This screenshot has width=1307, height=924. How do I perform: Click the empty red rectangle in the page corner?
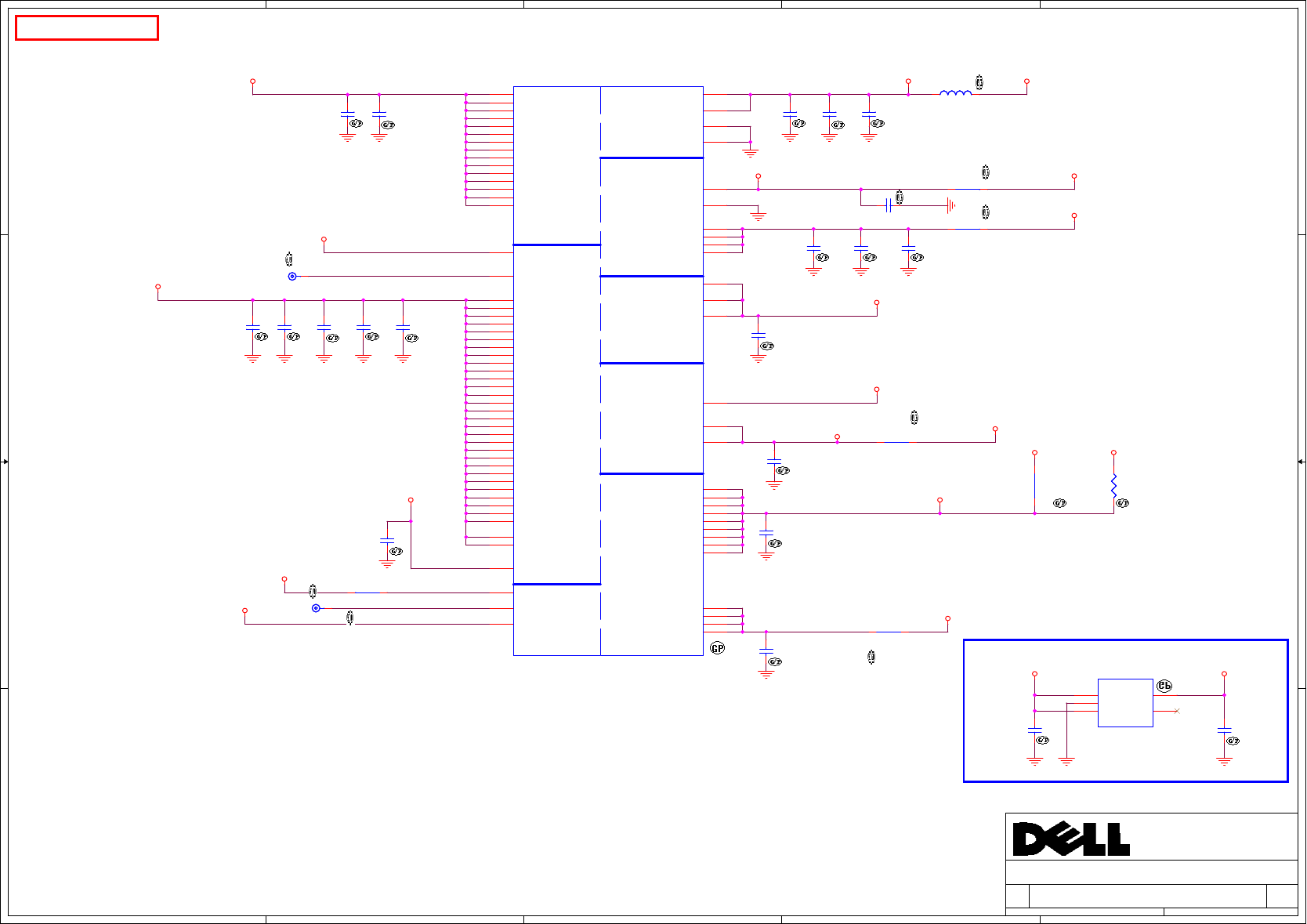pos(87,27)
